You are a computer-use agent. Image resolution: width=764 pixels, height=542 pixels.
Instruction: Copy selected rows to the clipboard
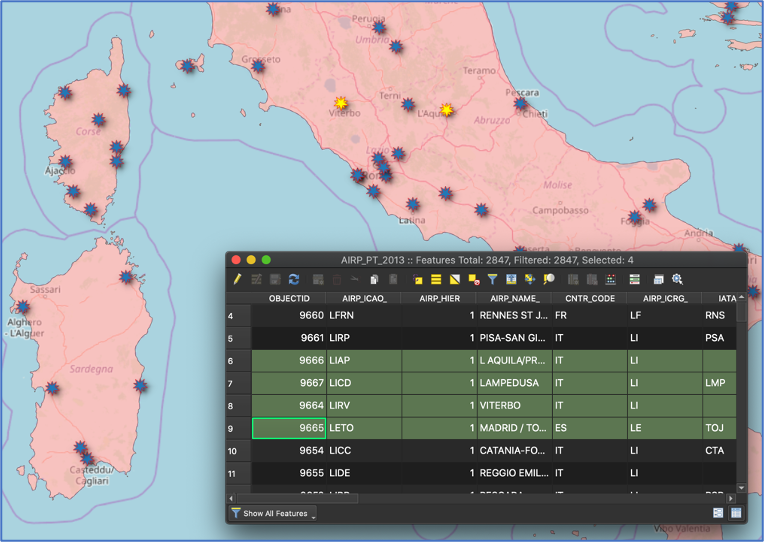tap(373, 280)
